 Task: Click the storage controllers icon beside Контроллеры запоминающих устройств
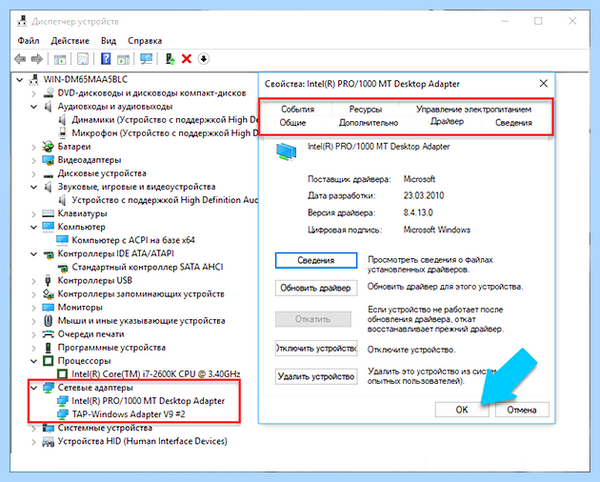click(48, 294)
